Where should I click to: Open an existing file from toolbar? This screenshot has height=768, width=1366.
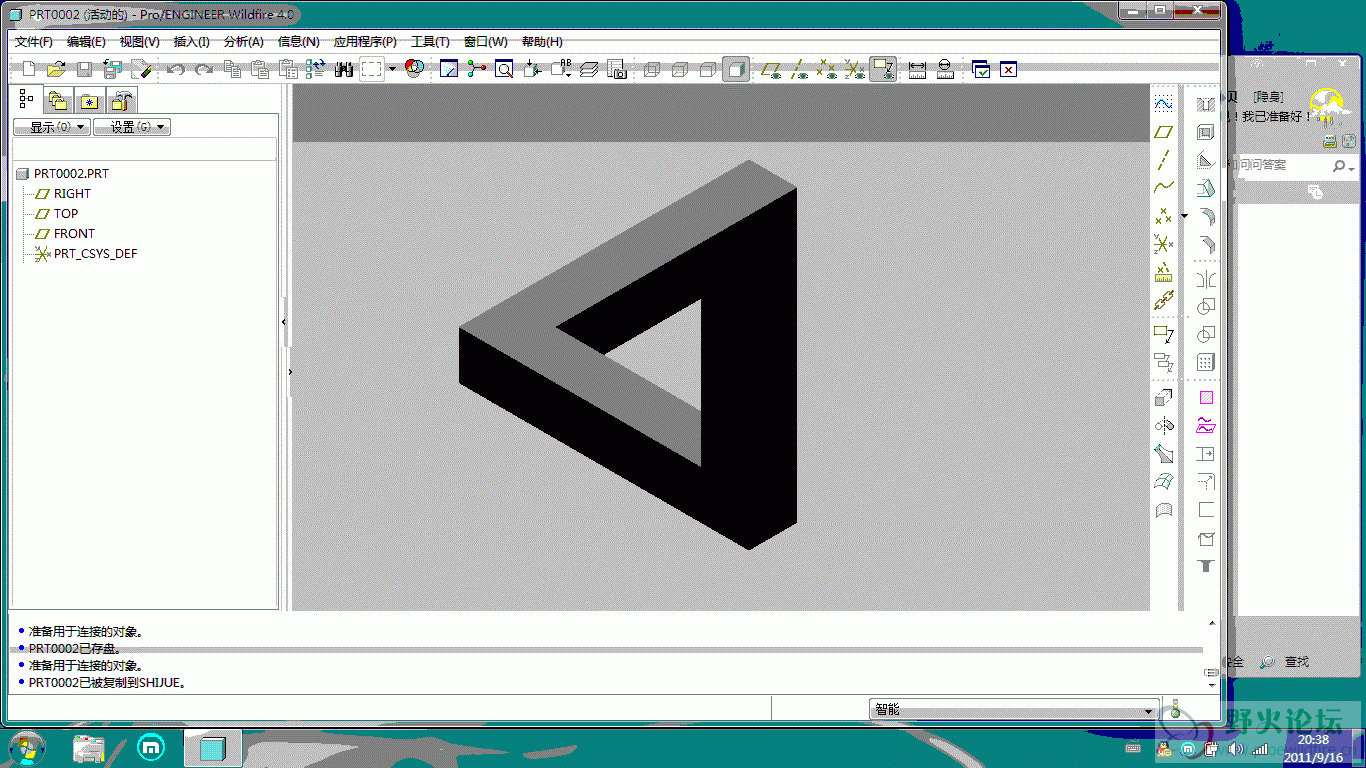57,69
